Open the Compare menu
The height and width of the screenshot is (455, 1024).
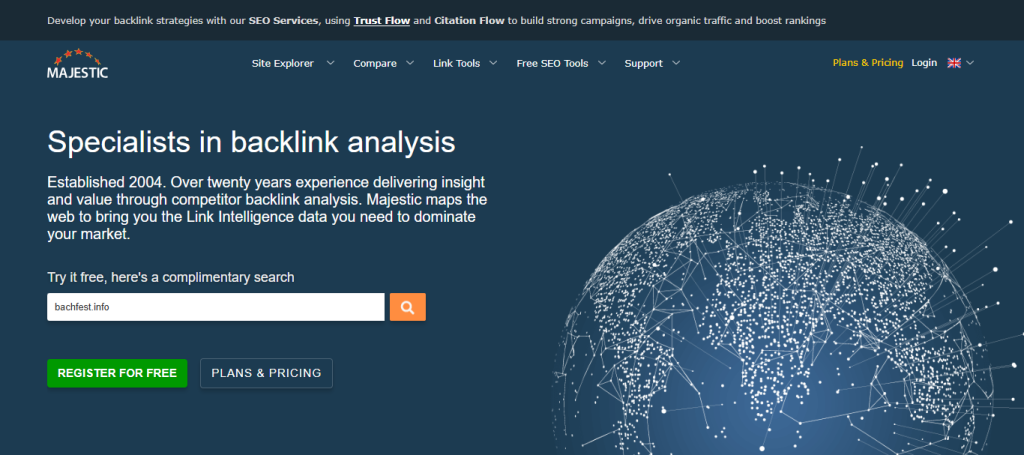pyautogui.click(x=375, y=63)
